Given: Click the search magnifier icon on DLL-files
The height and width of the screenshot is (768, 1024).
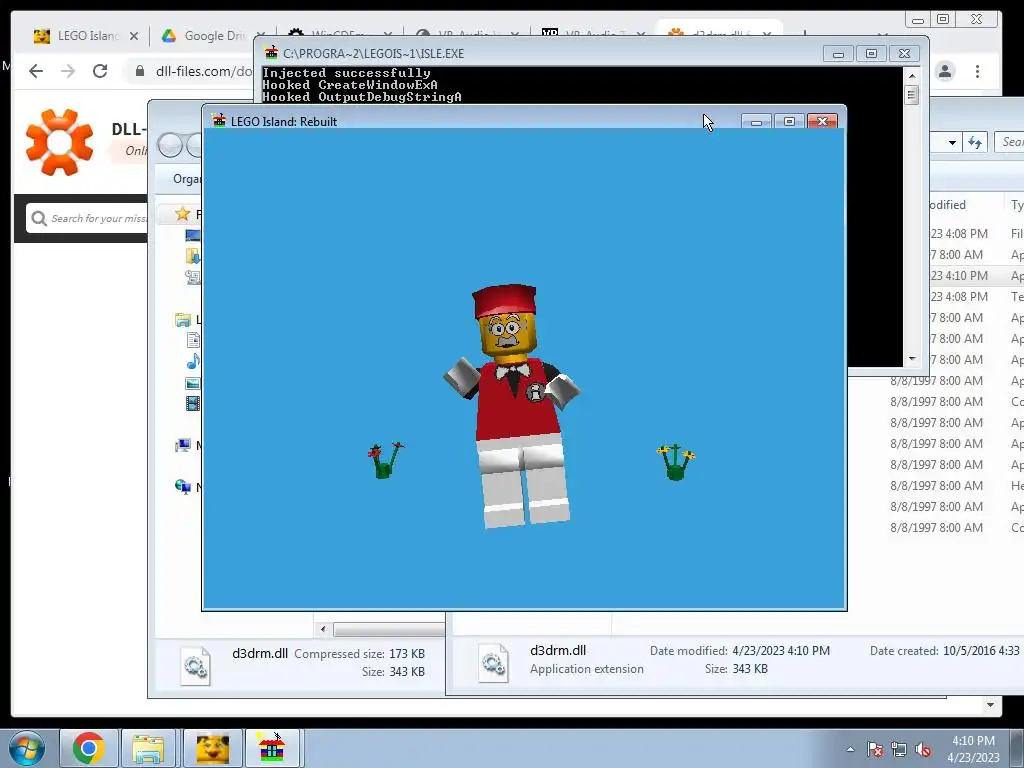Looking at the screenshot, I should click(39, 218).
